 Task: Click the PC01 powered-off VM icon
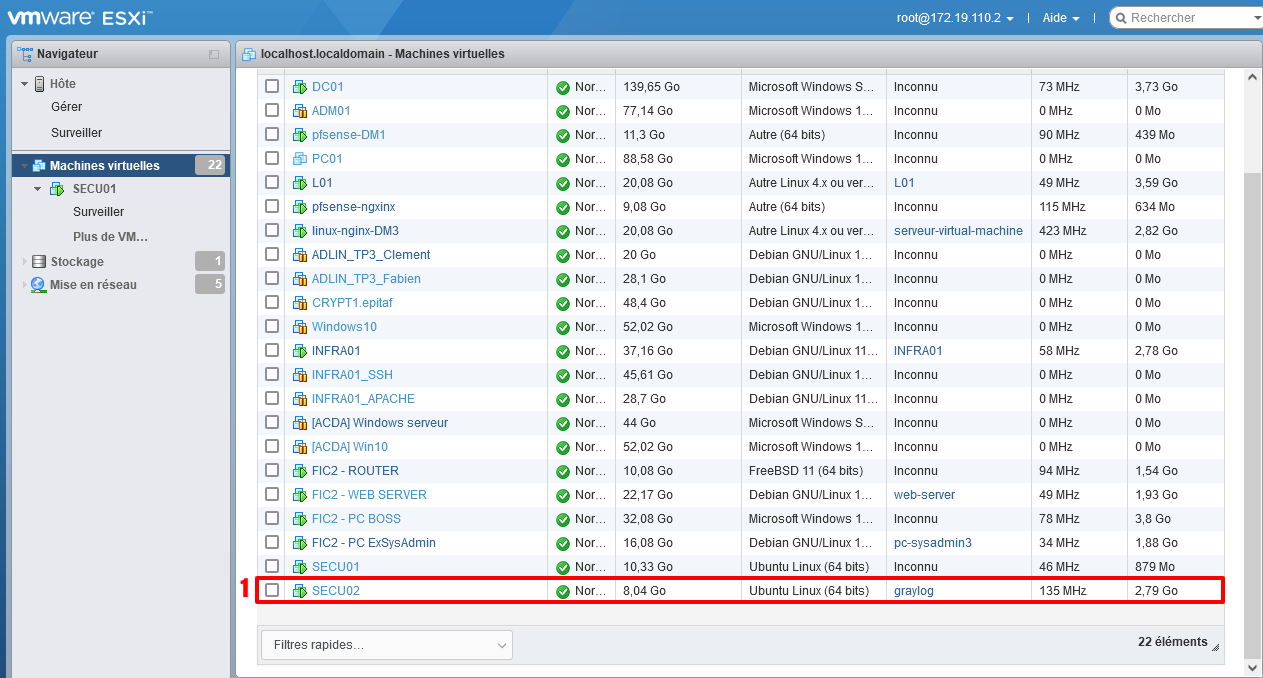pos(299,159)
